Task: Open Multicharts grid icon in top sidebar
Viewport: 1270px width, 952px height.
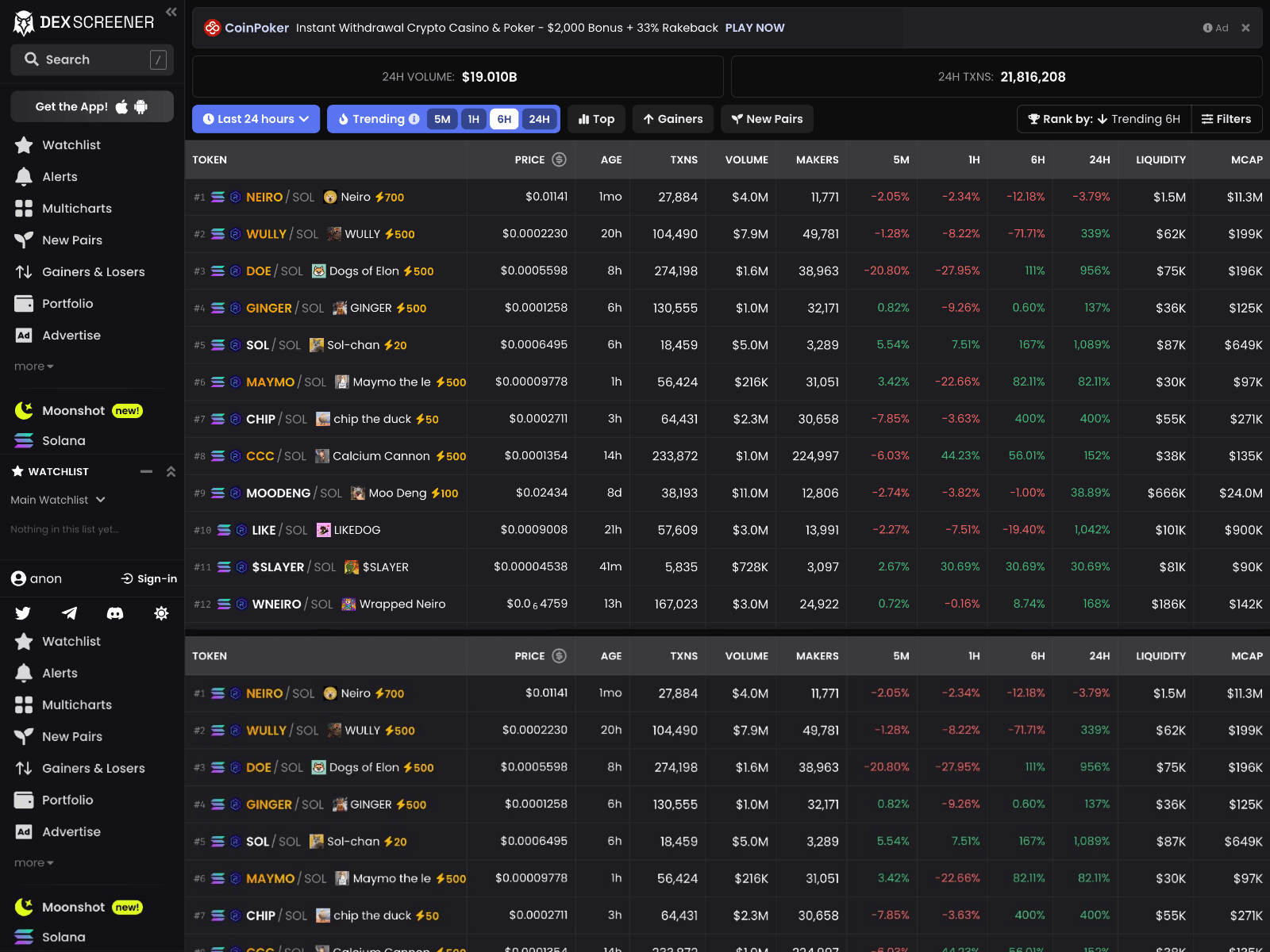Action: (x=24, y=209)
